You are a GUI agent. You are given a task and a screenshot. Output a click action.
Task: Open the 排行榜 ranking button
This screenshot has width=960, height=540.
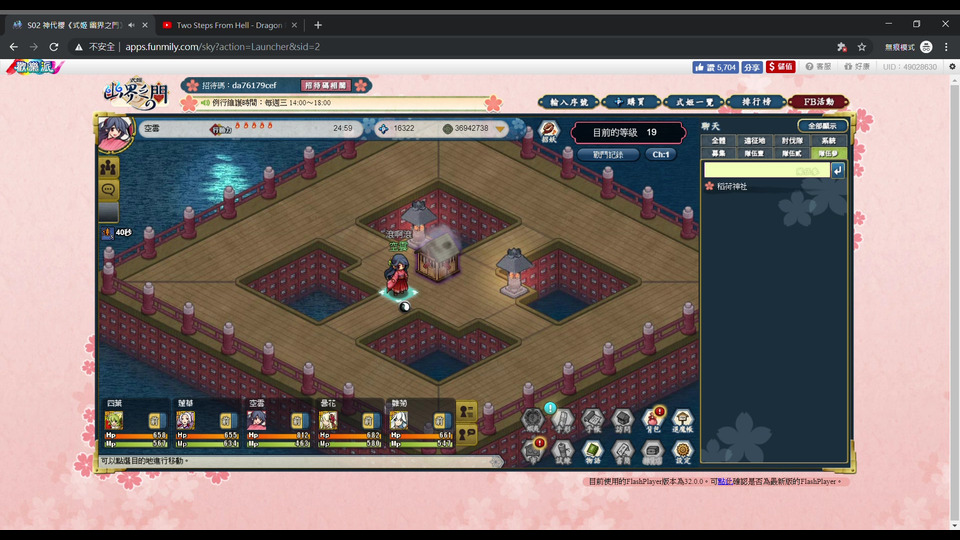pyautogui.click(x=756, y=102)
